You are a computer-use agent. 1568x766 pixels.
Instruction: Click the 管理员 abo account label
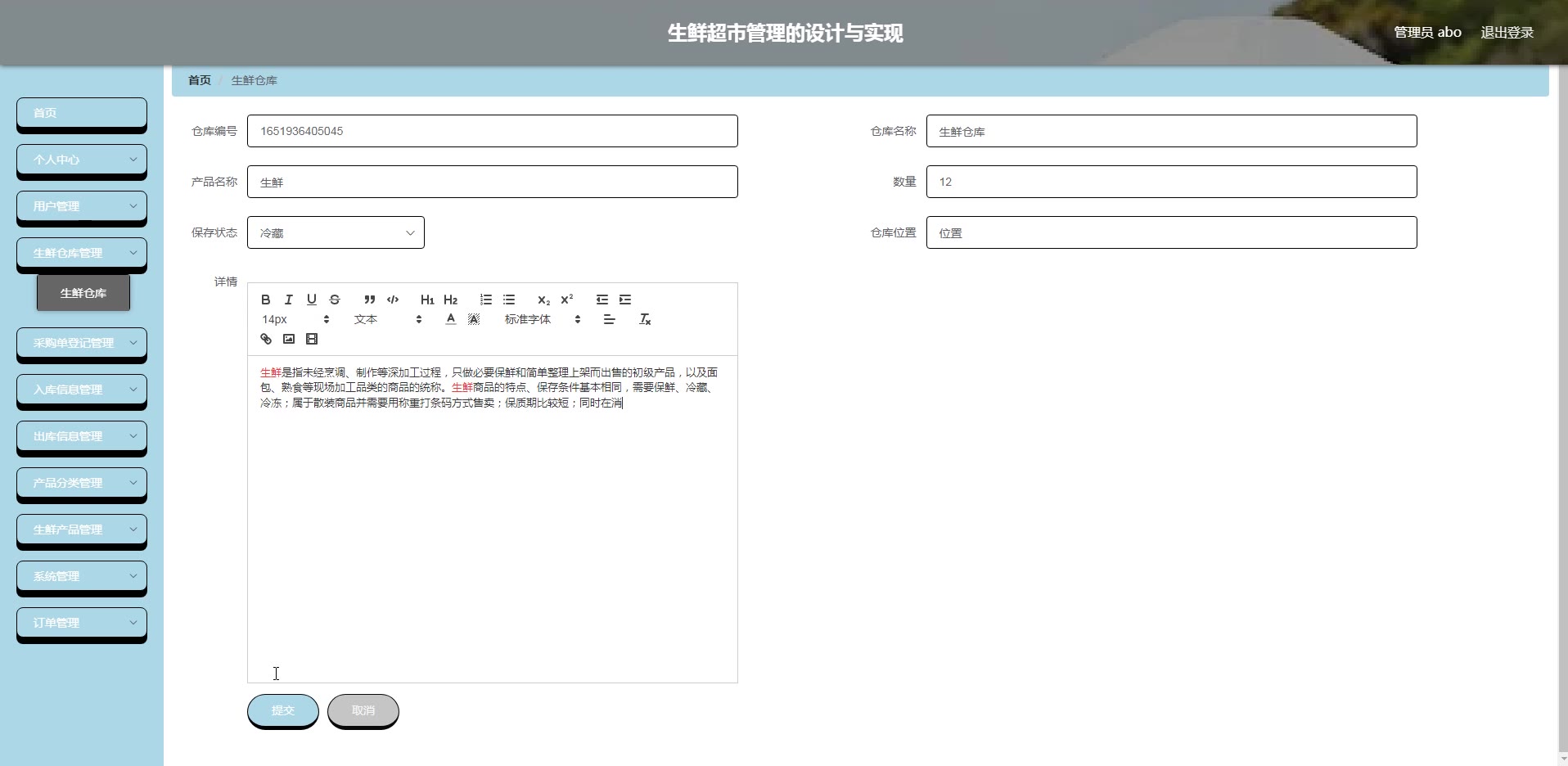[1427, 33]
